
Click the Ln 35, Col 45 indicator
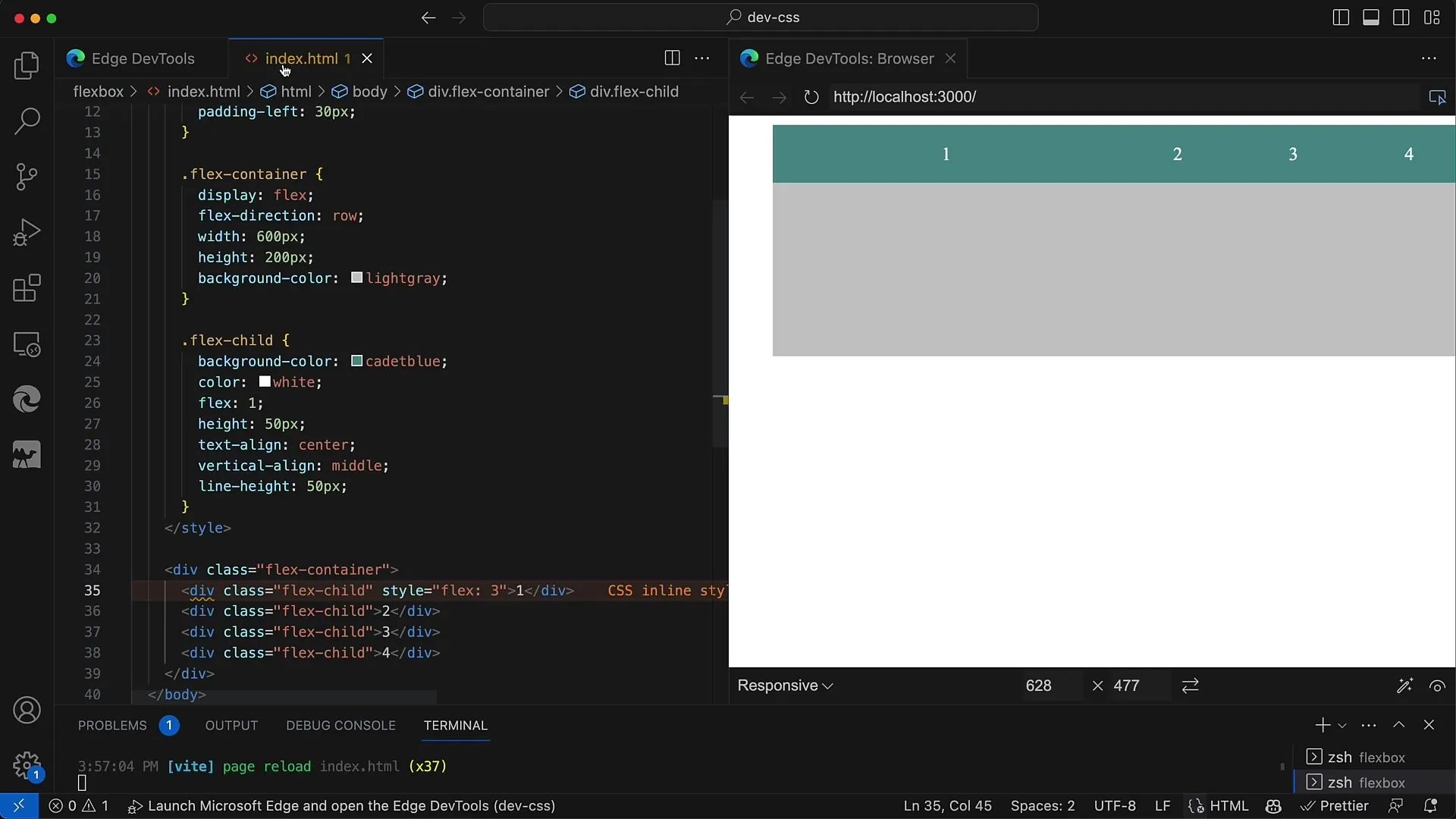[947, 806]
